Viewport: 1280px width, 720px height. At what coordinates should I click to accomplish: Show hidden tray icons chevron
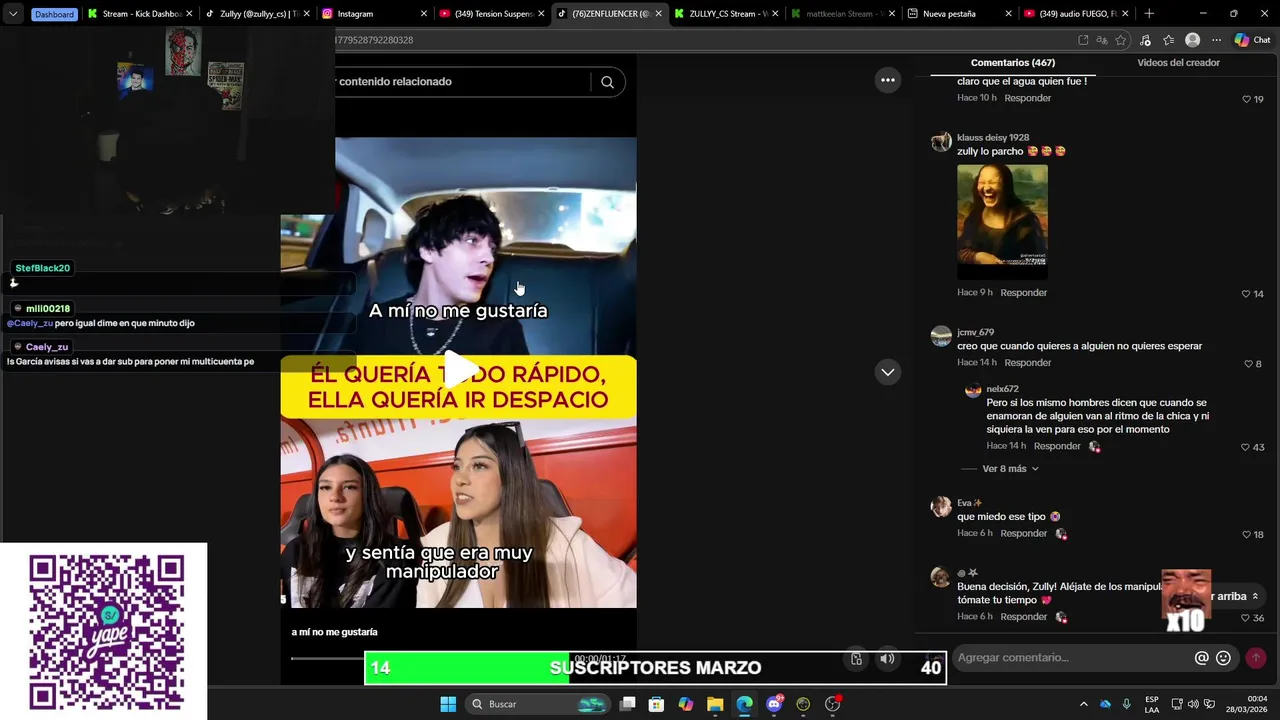tap(1083, 704)
